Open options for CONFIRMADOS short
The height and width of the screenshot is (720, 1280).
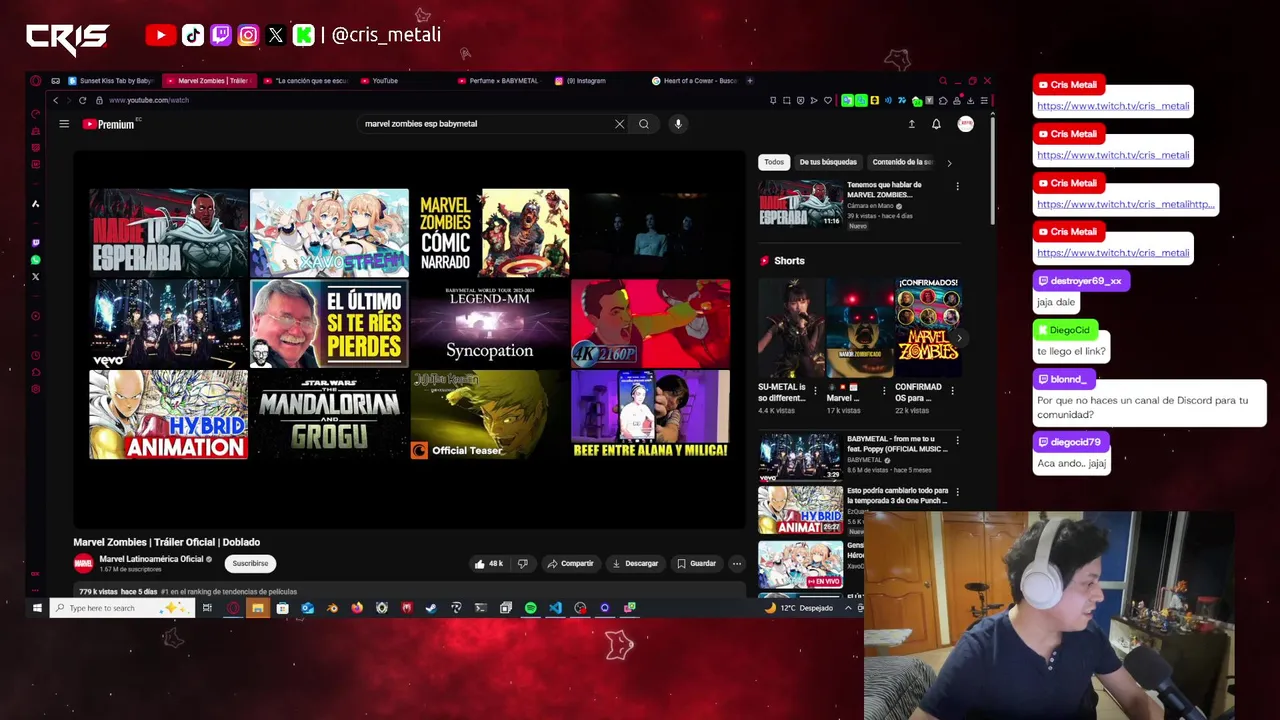(952, 391)
